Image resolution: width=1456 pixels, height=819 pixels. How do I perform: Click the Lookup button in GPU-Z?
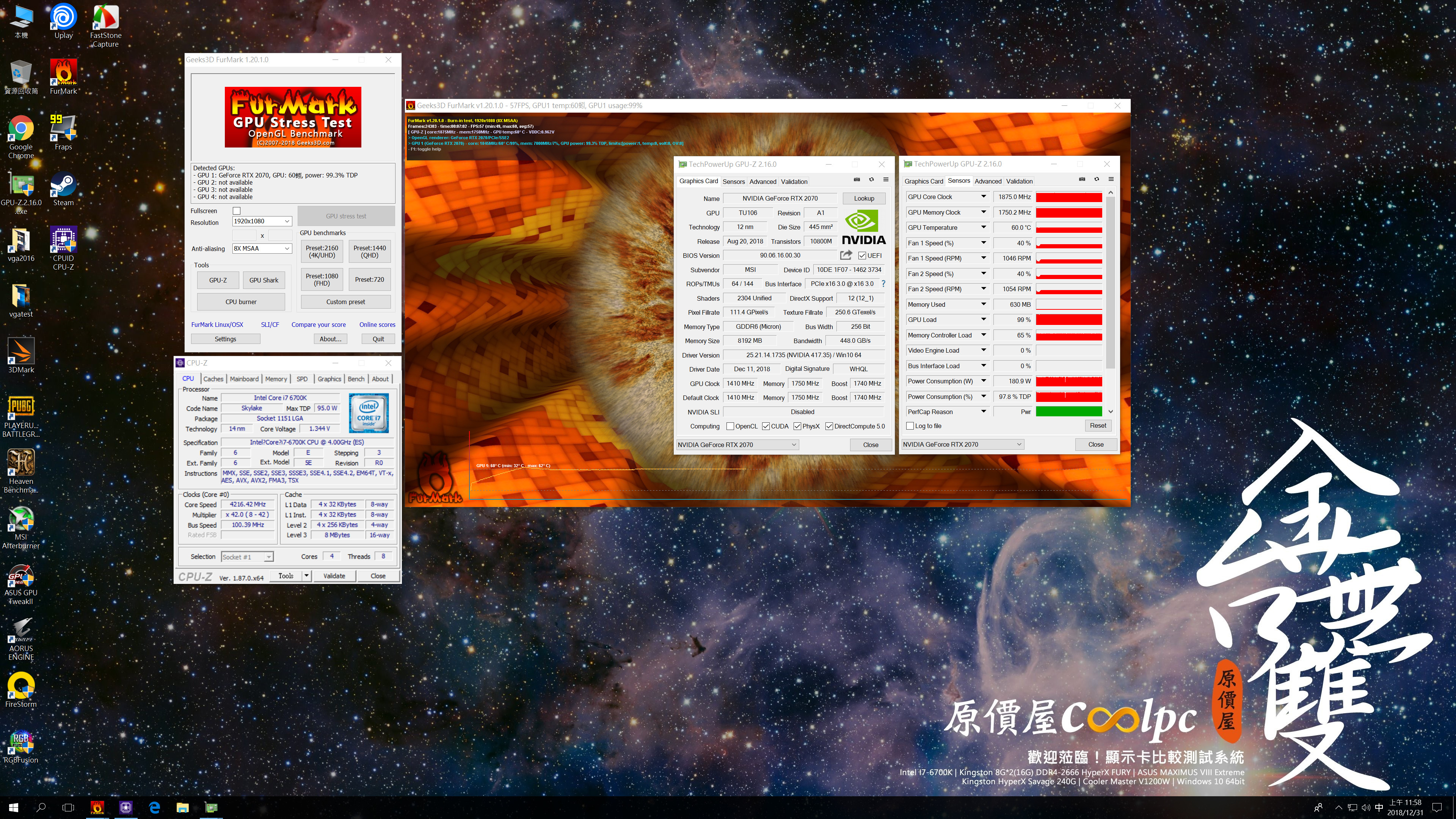click(864, 198)
